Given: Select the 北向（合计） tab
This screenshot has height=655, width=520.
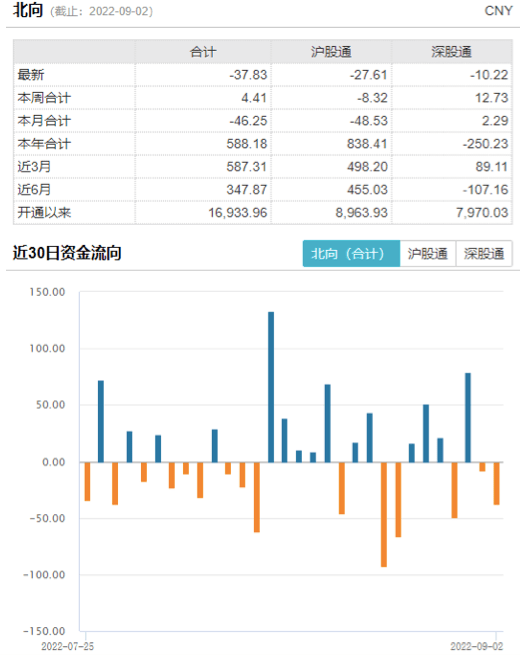Looking at the screenshot, I should [351, 253].
